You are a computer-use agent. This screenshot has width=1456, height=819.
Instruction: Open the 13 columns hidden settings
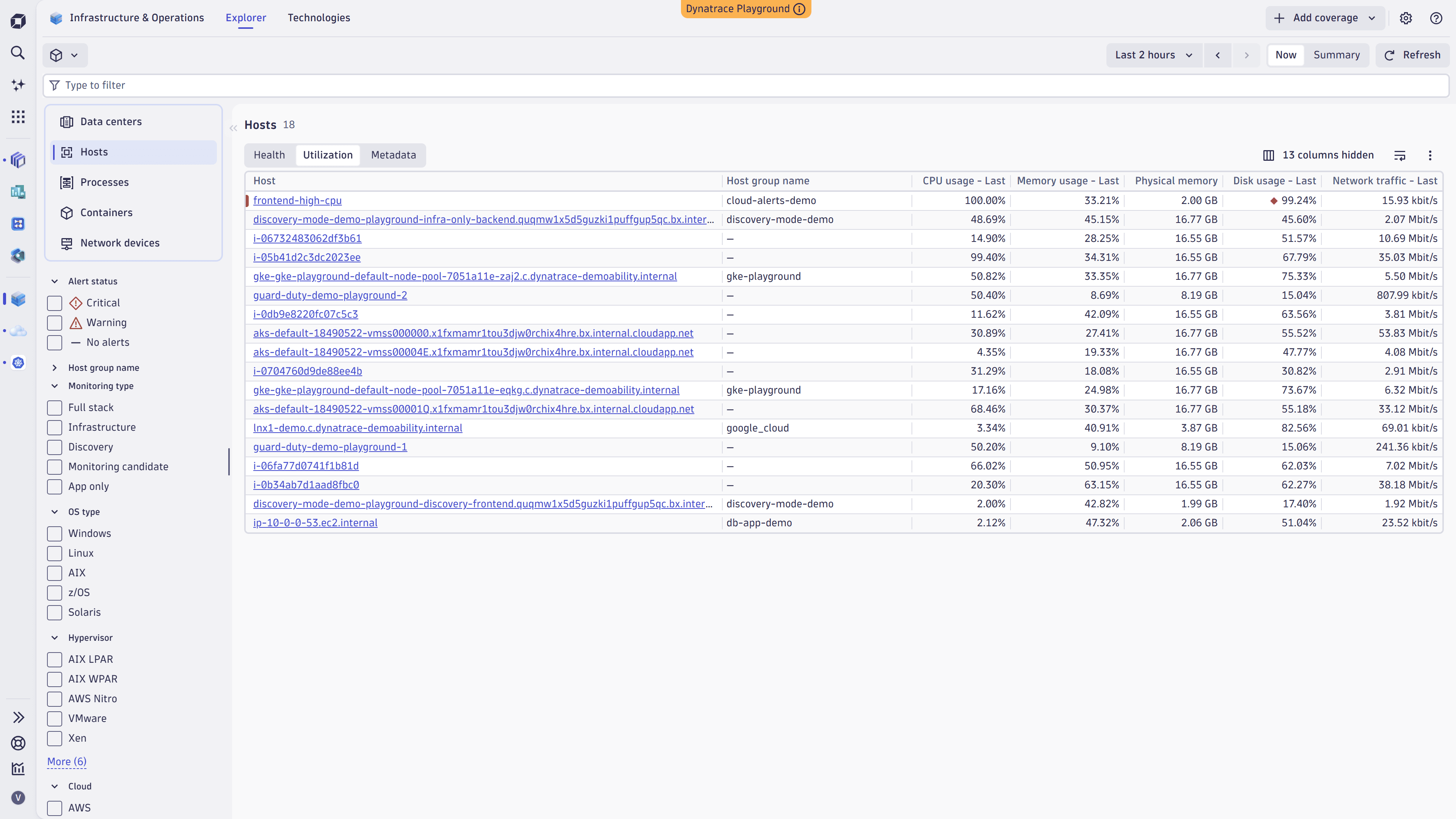pos(1319,155)
